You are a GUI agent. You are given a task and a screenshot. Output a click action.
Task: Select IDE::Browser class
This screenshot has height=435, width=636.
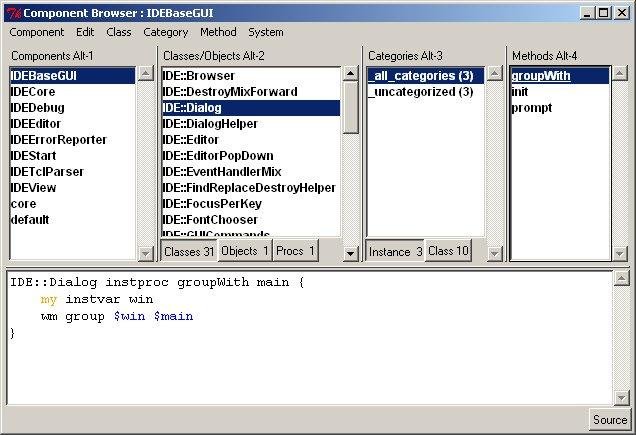251,76
